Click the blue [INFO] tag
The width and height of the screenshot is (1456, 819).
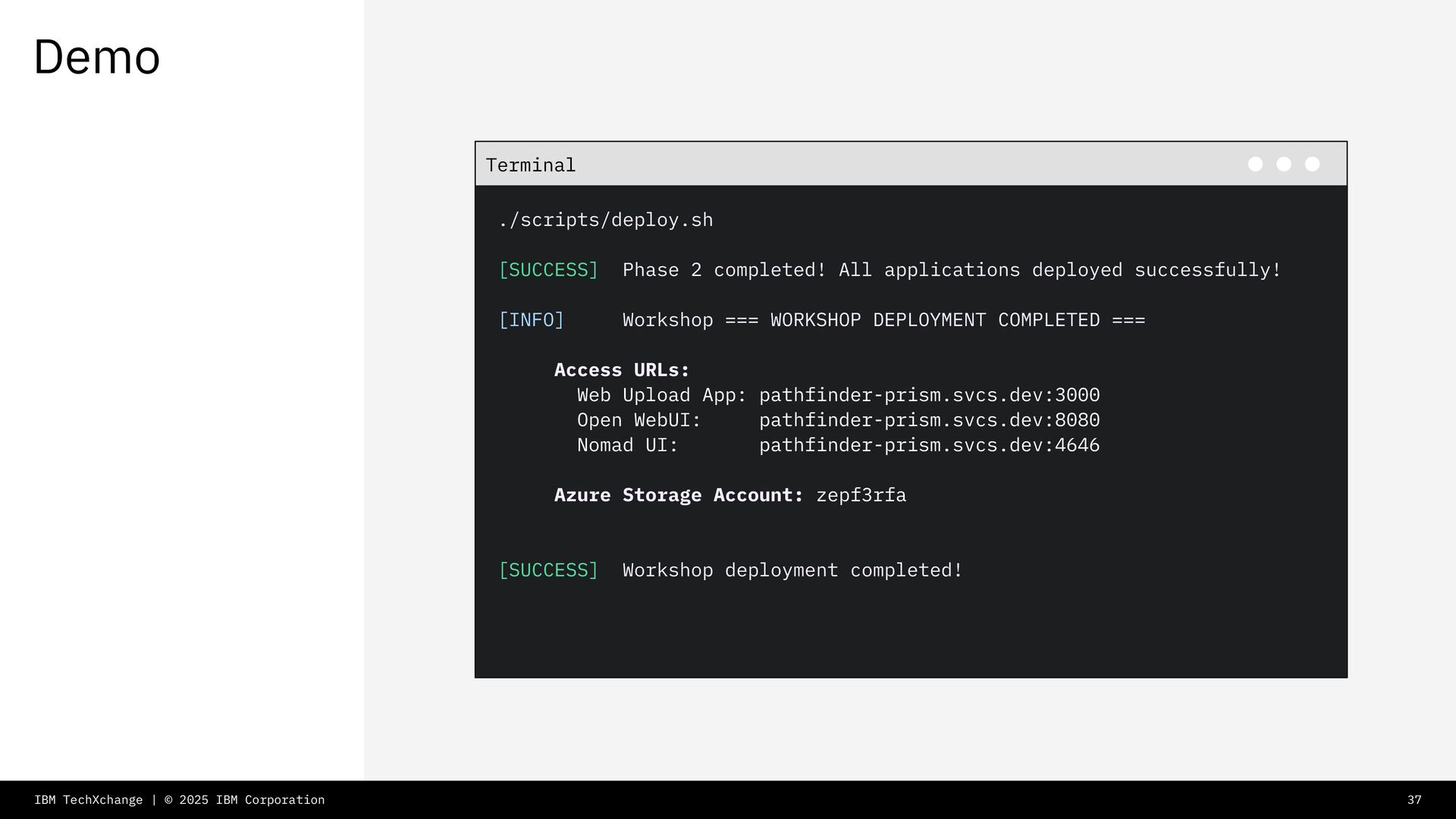pyautogui.click(x=531, y=320)
